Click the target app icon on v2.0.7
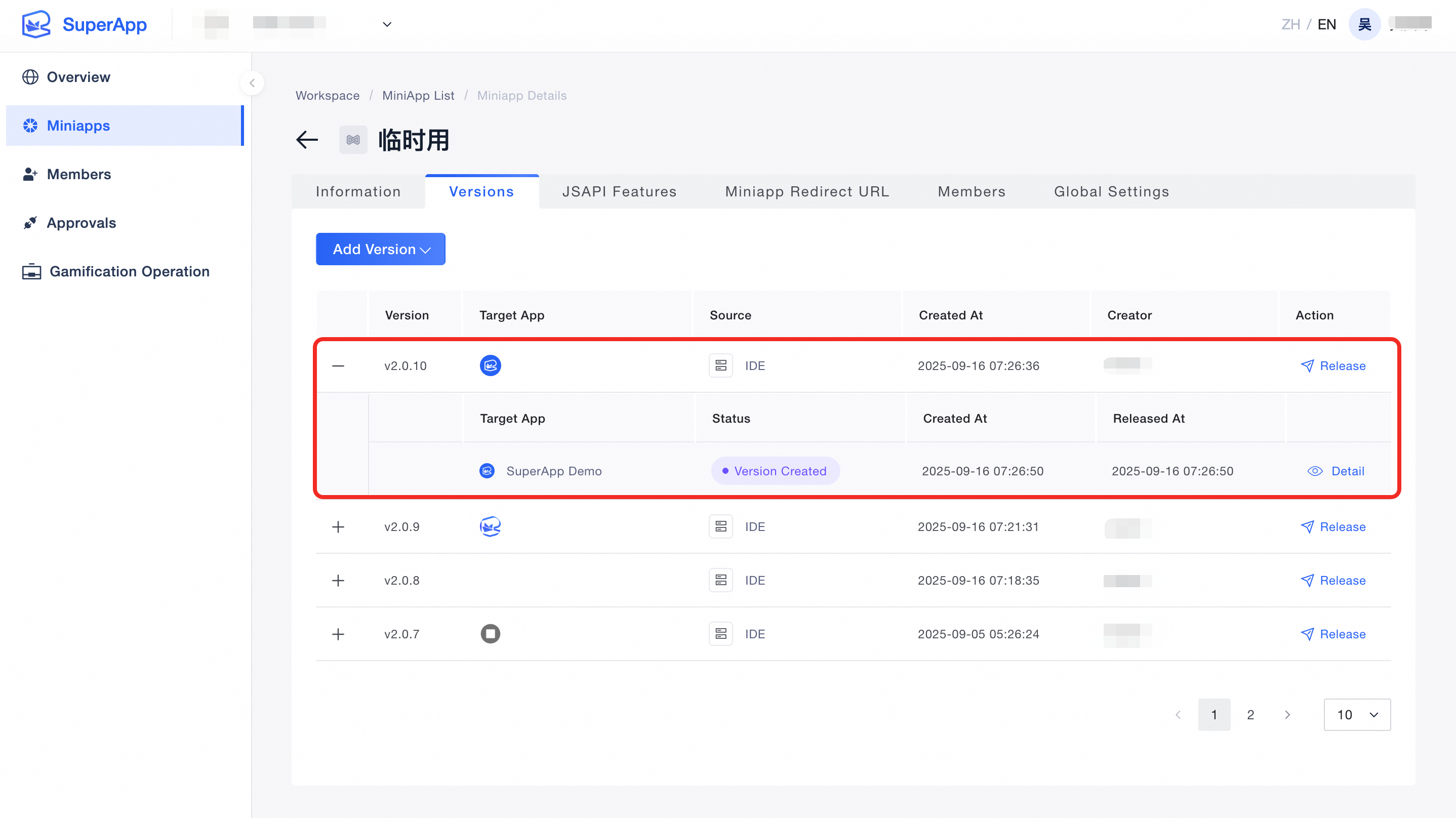 click(x=490, y=634)
